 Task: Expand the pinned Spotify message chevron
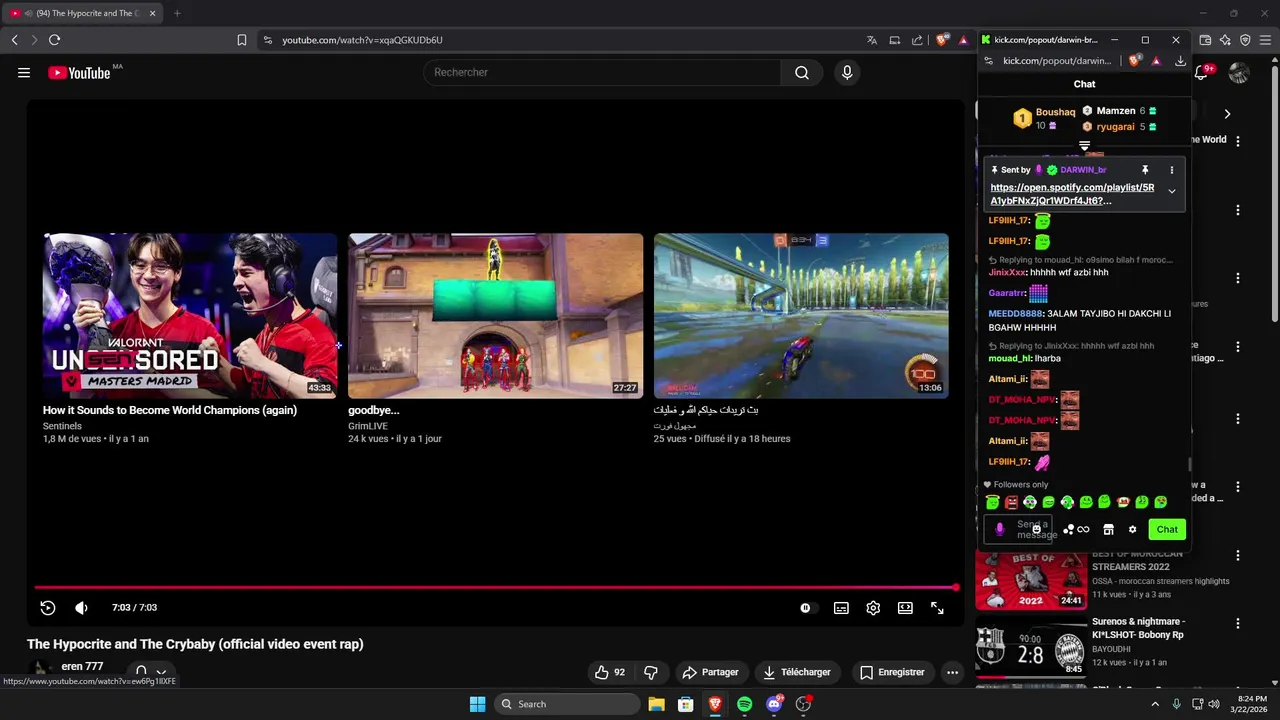coord(1171,192)
